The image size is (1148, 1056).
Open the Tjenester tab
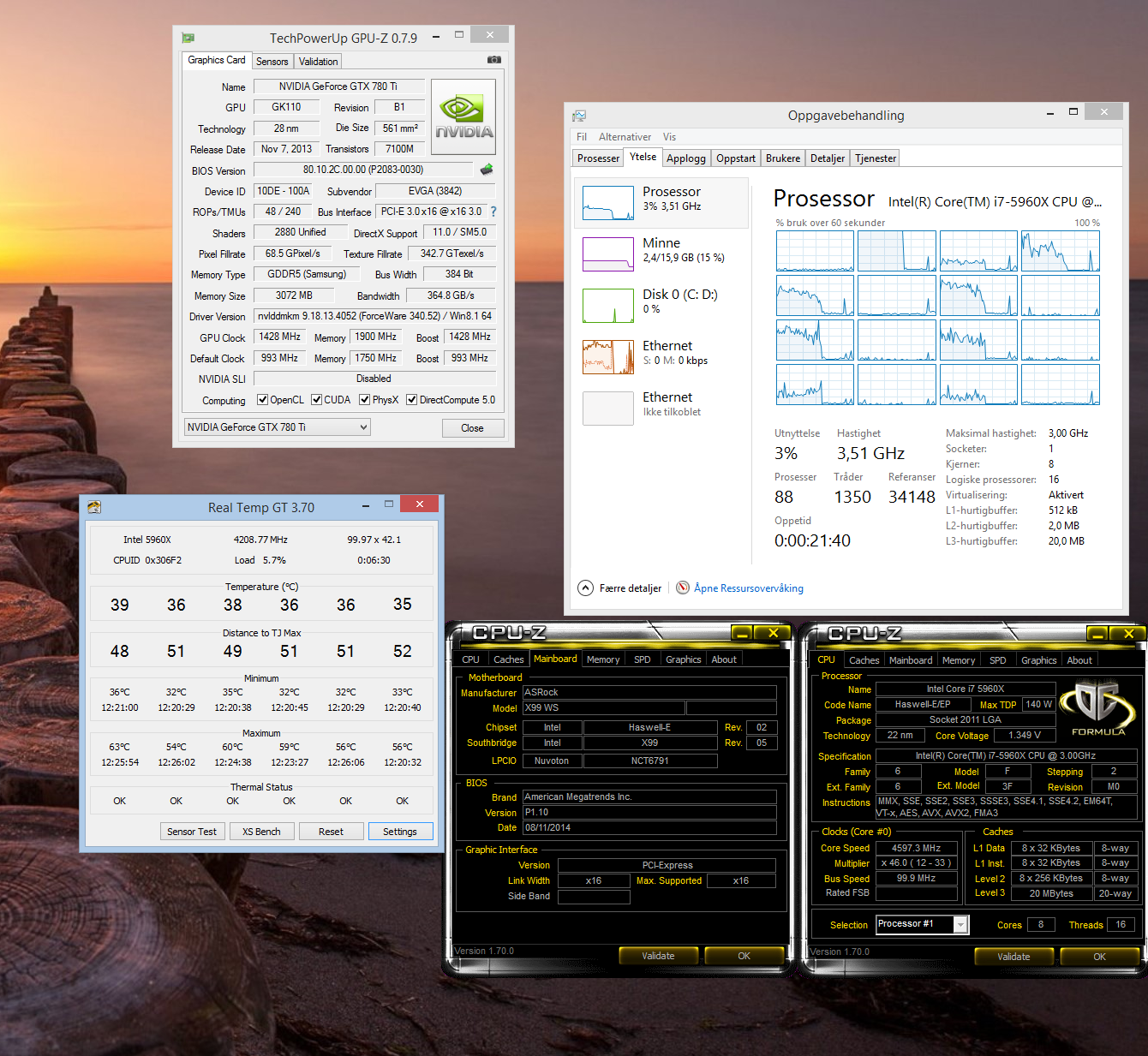click(876, 158)
